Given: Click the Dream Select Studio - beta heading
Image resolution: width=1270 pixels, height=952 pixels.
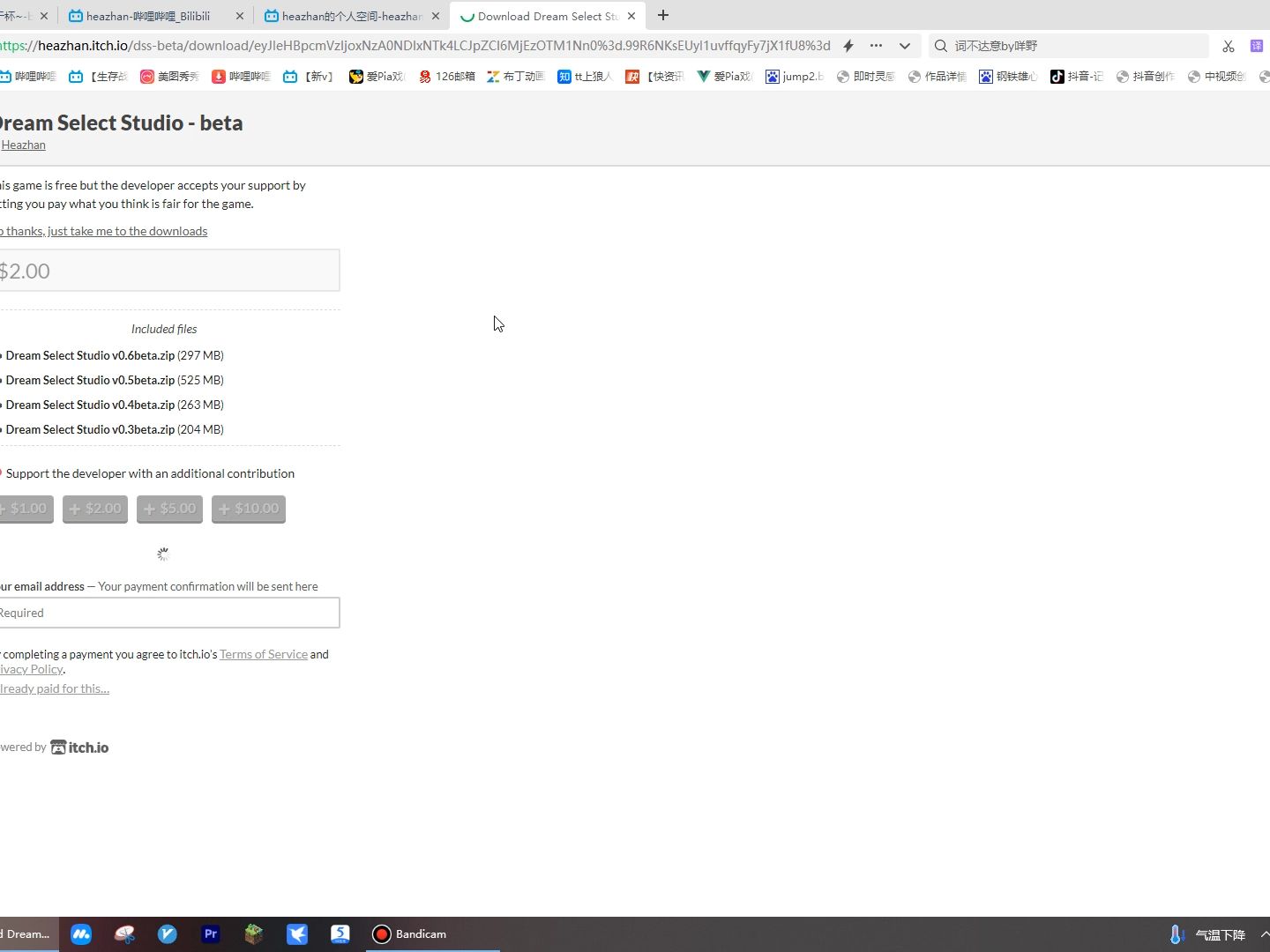Looking at the screenshot, I should click(x=121, y=123).
